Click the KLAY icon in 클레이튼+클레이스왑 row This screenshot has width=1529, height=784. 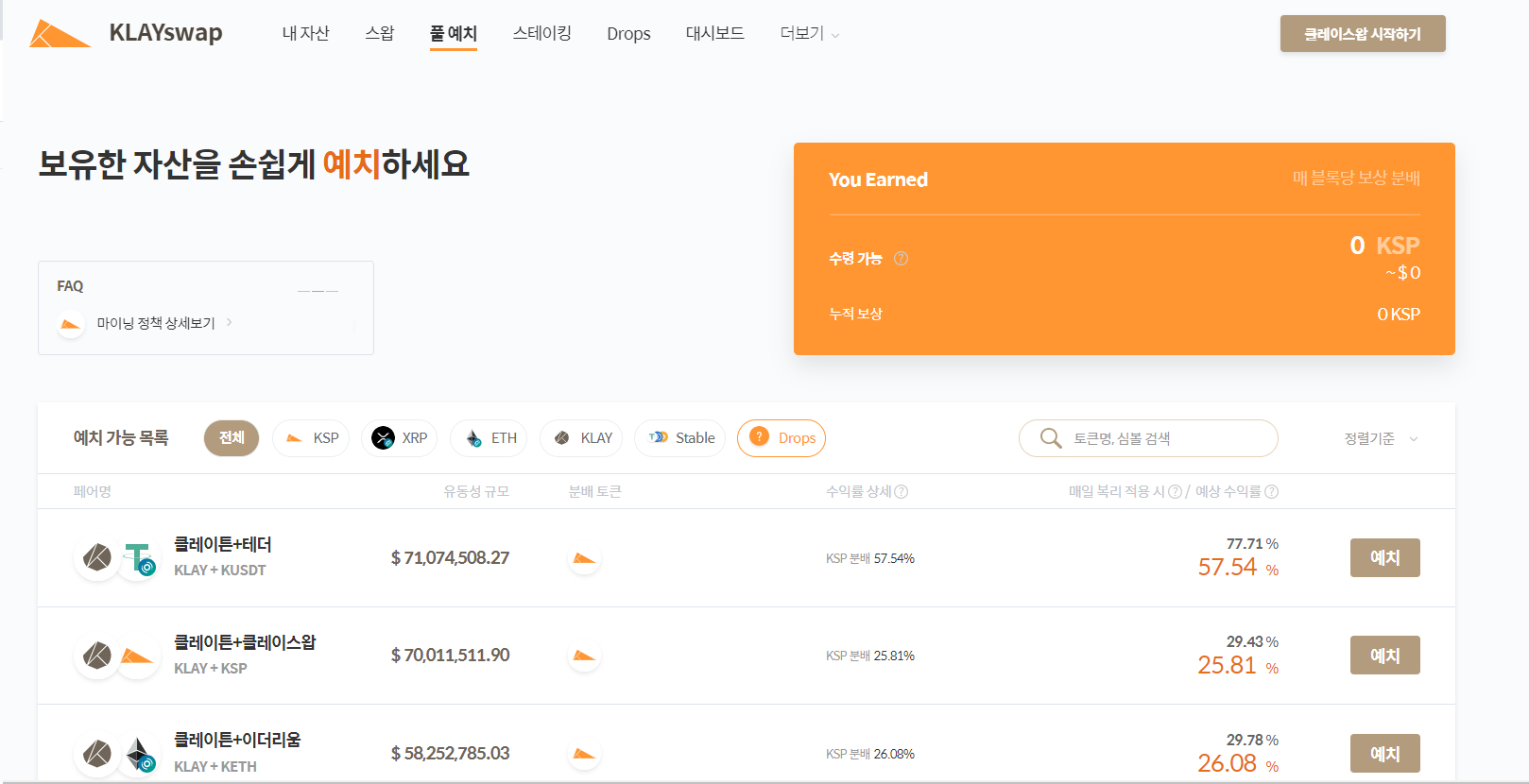point(96,656)
